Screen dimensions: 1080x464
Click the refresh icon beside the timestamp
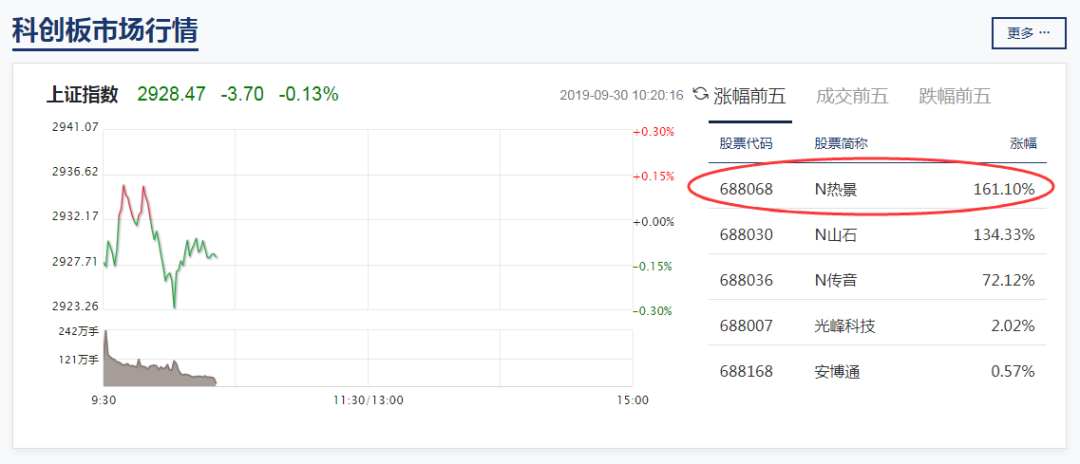pos(700,95)
